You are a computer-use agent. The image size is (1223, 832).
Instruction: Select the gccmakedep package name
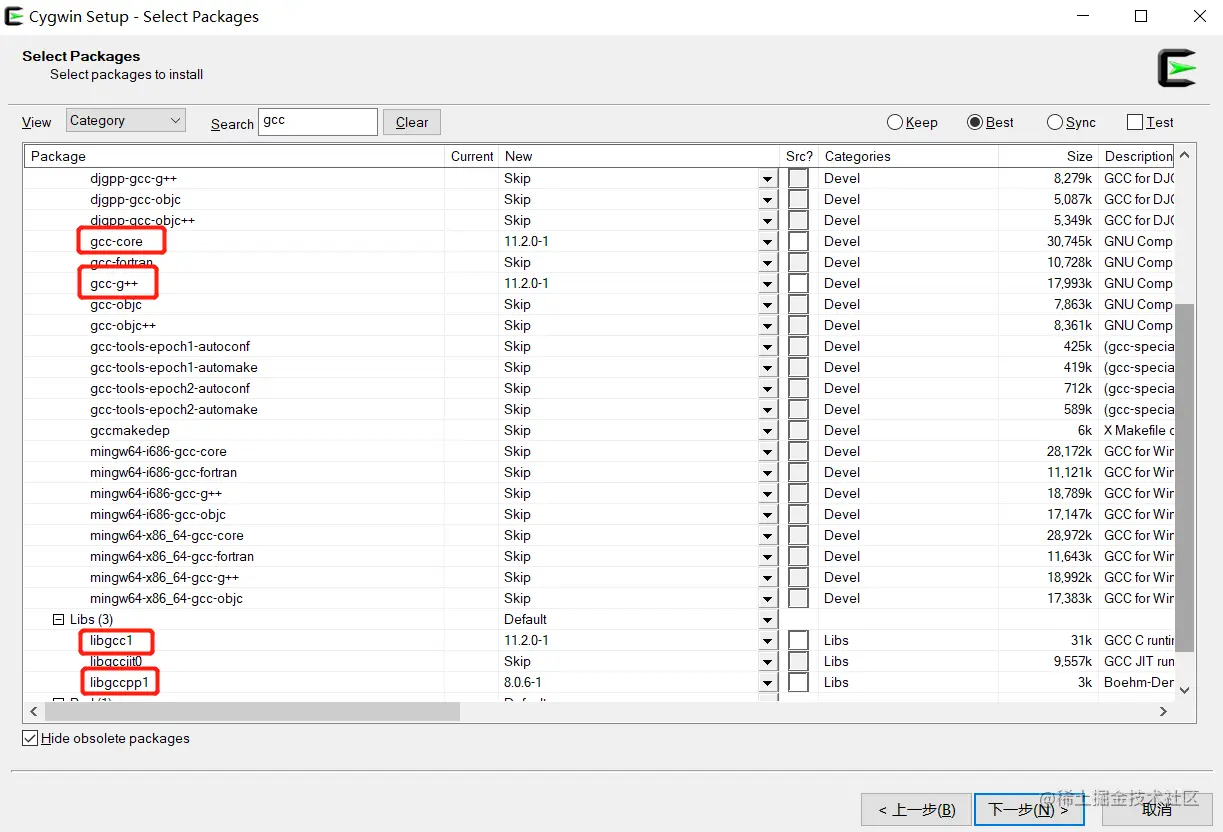130,430
